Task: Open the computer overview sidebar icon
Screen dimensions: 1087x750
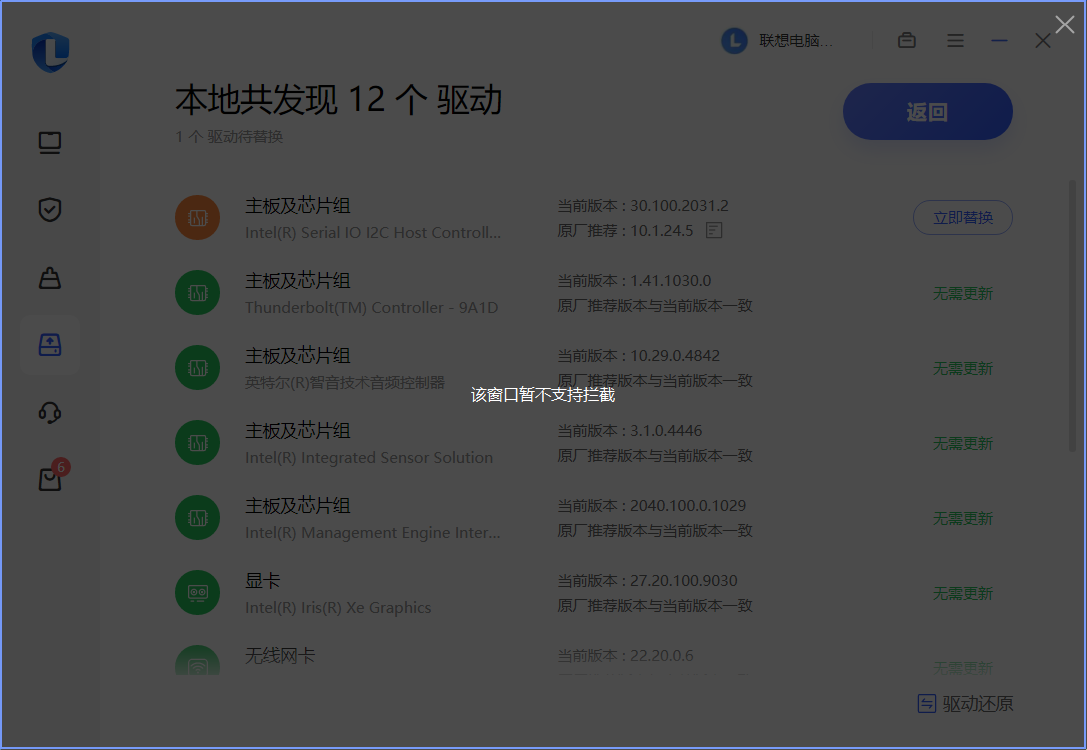Action: (x=50, y=143)
